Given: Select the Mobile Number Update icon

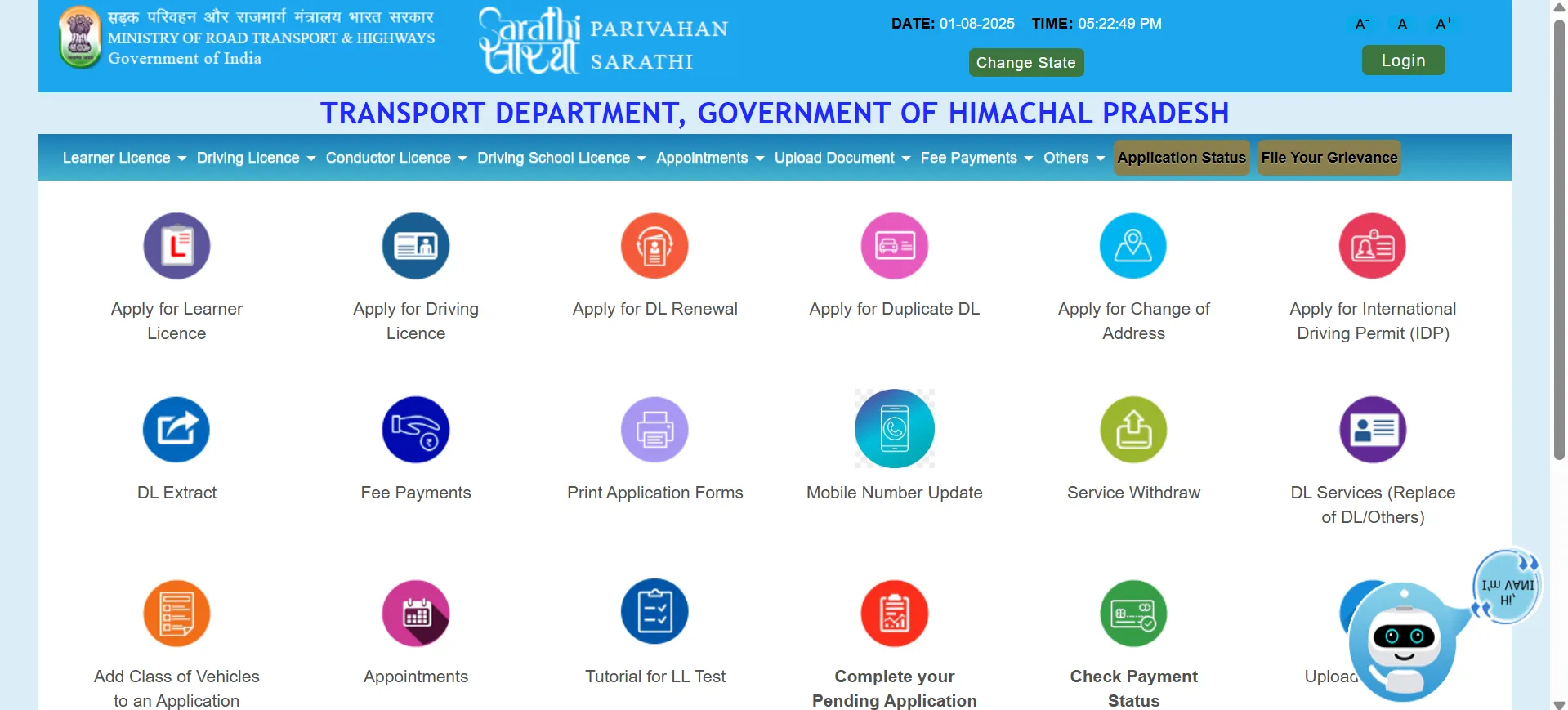Looking at the screenshot, I should 895,429.
